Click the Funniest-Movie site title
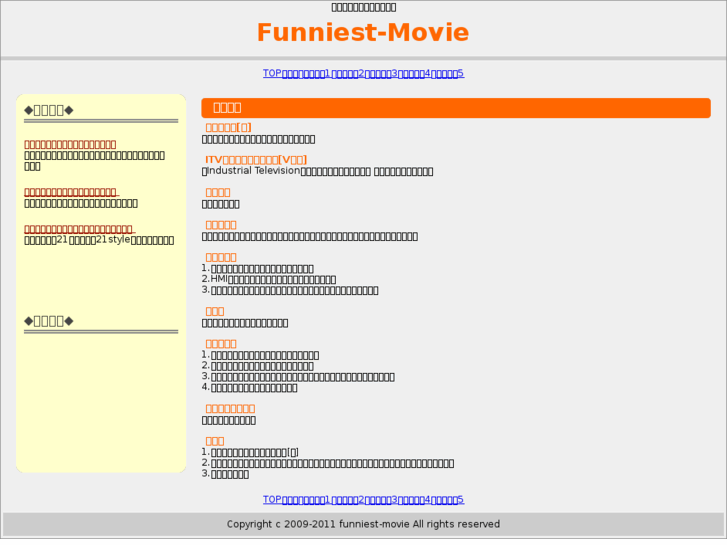This screenshot has height=545, width=727. click(x=363, y=32)
